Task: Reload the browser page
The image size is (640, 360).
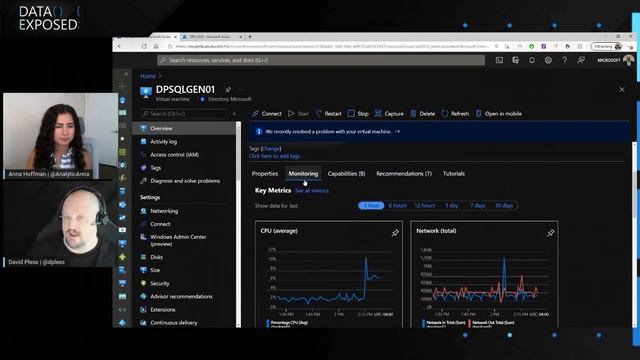Action: click(144, 47)
